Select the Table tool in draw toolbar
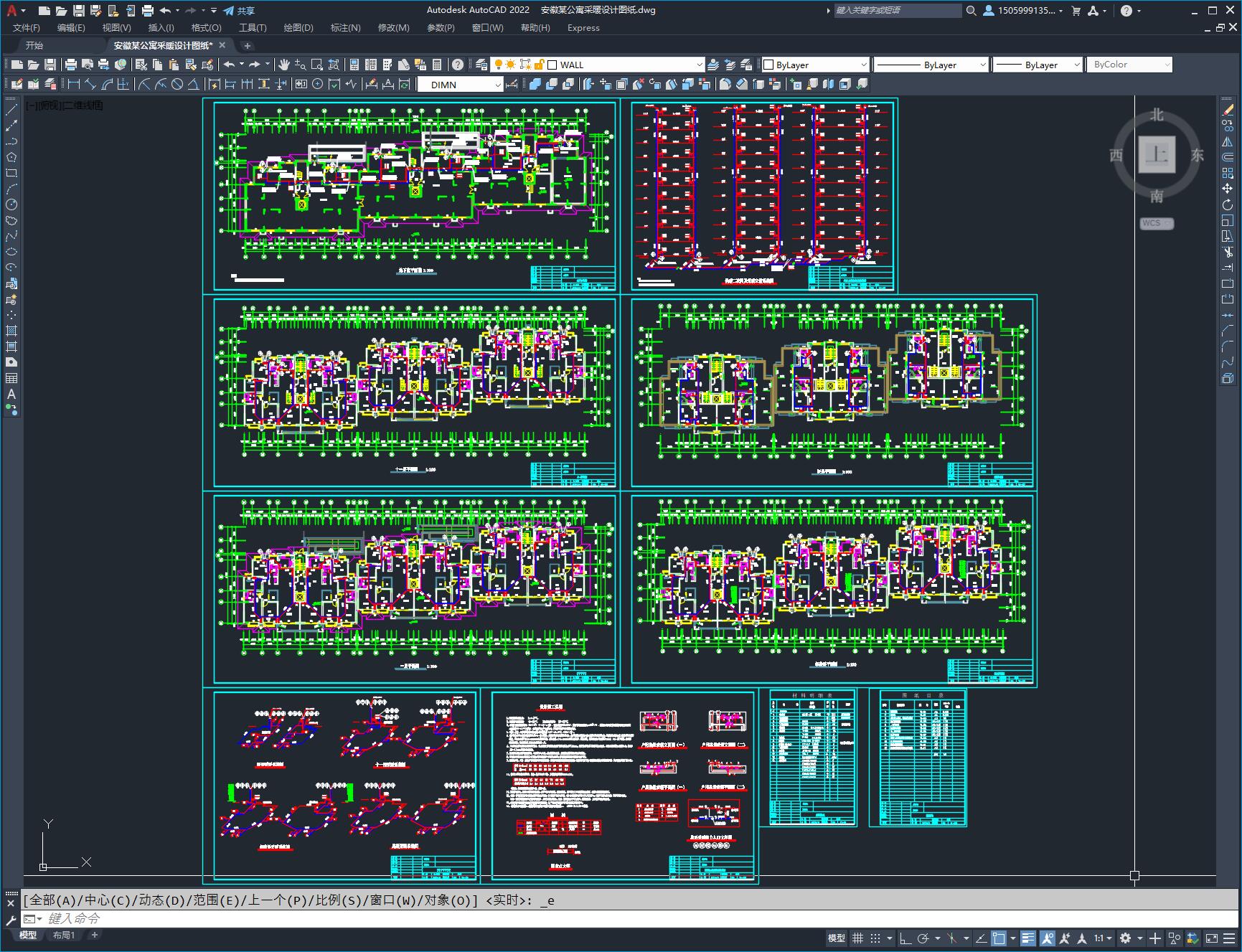Viewport: 1242px width, 952px height. pyautogui.click(x=11, y=378)
